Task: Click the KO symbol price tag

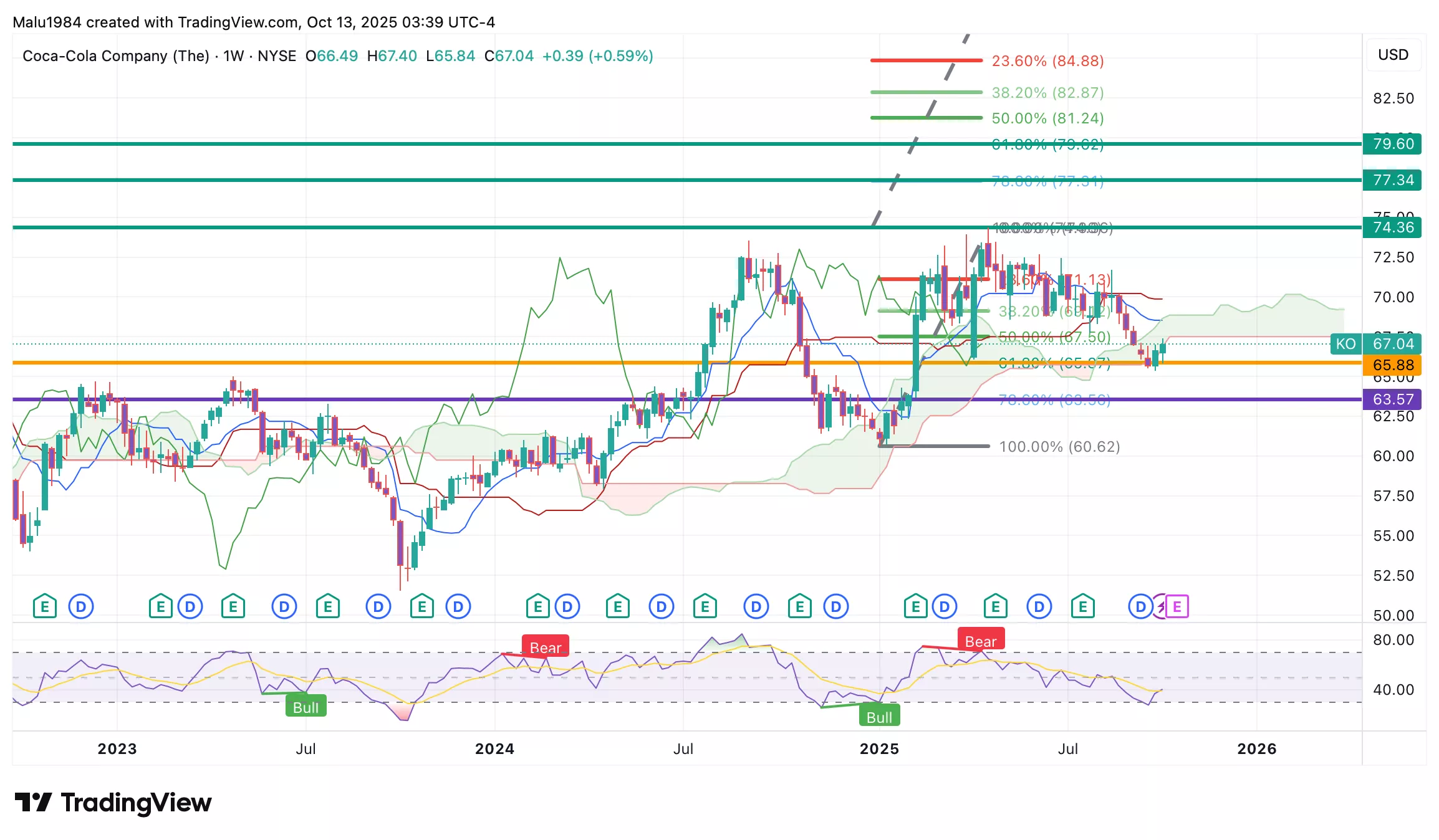Action: click(1345, 344)
